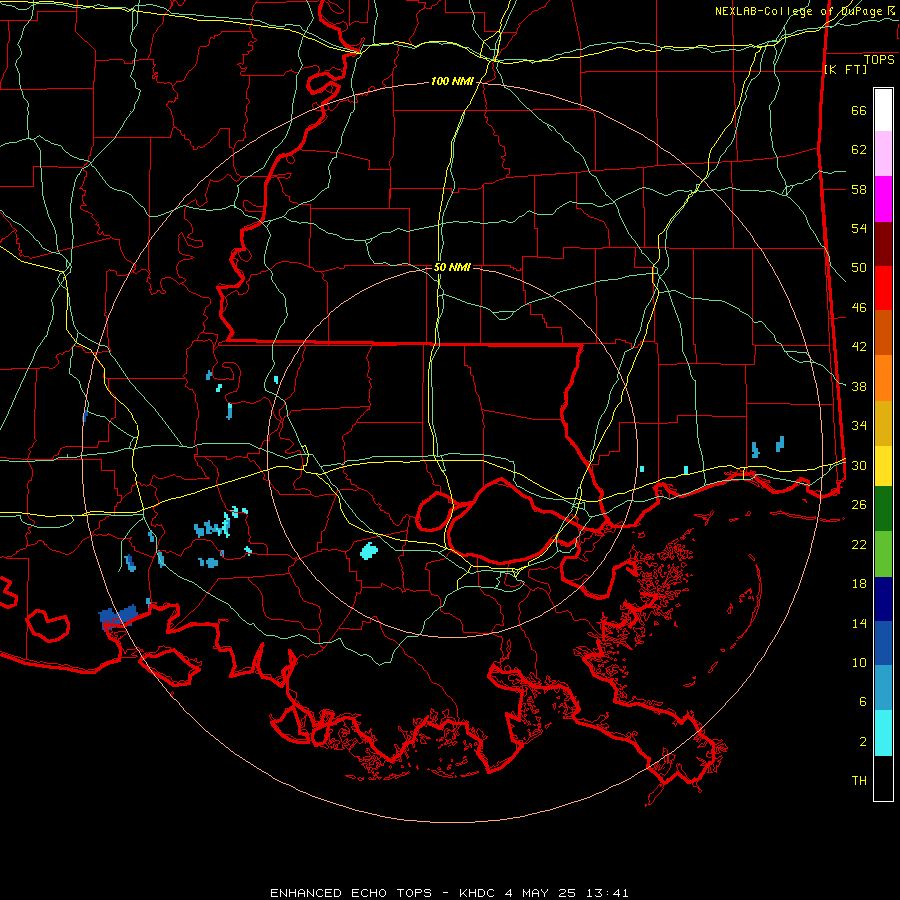
Task: Pick the bright yellow legend swatch
Action: pyautogui.click(x=883, y=465)
